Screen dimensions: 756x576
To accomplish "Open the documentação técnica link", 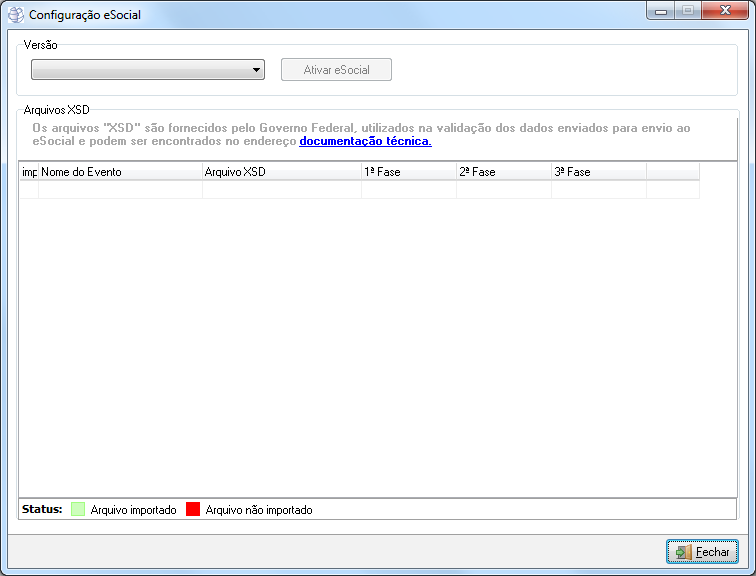I will tap(365, 142).
